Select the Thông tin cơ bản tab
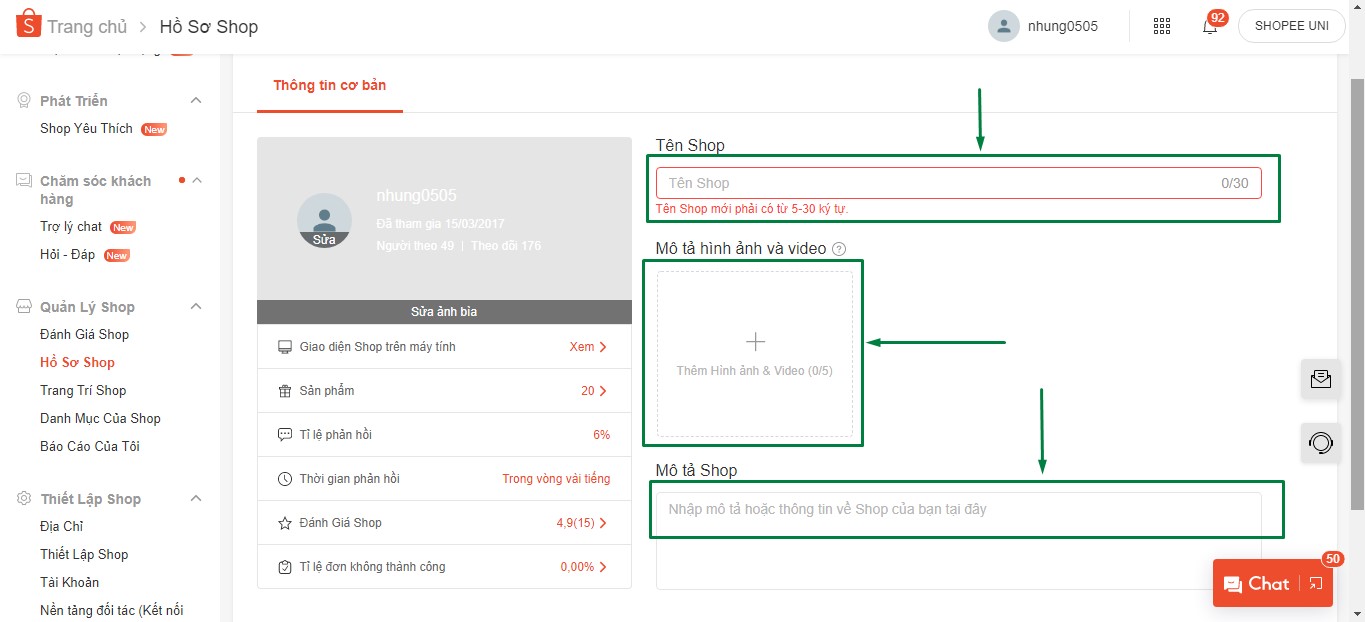This screenshot has width=1365, height=622. (x=330, y=86)
